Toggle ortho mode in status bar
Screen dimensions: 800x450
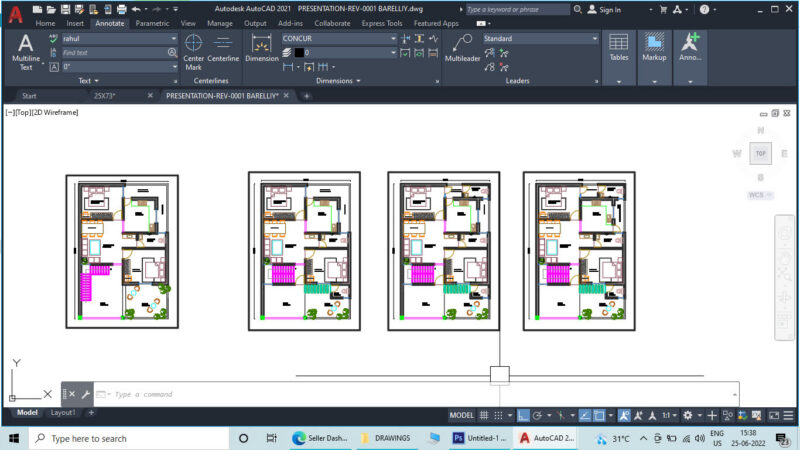(523, 415)
